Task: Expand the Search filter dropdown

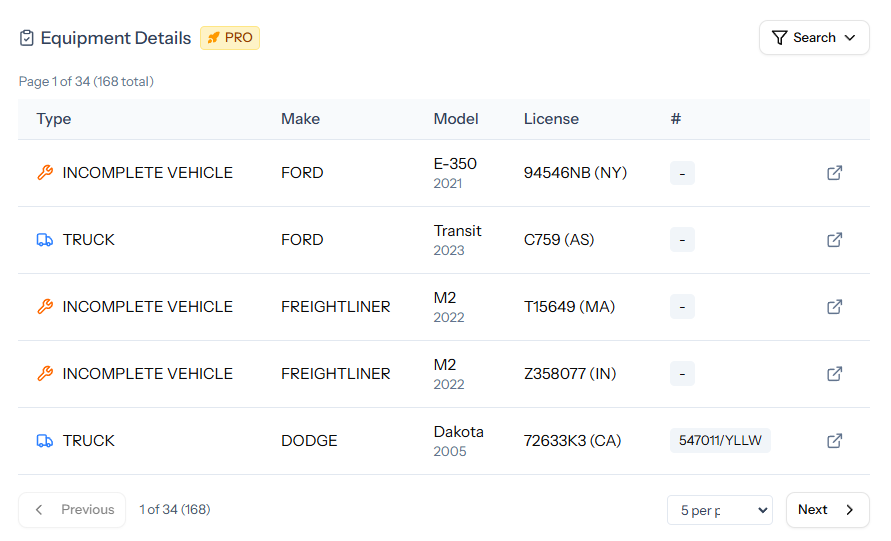Action: click(814, 38)
